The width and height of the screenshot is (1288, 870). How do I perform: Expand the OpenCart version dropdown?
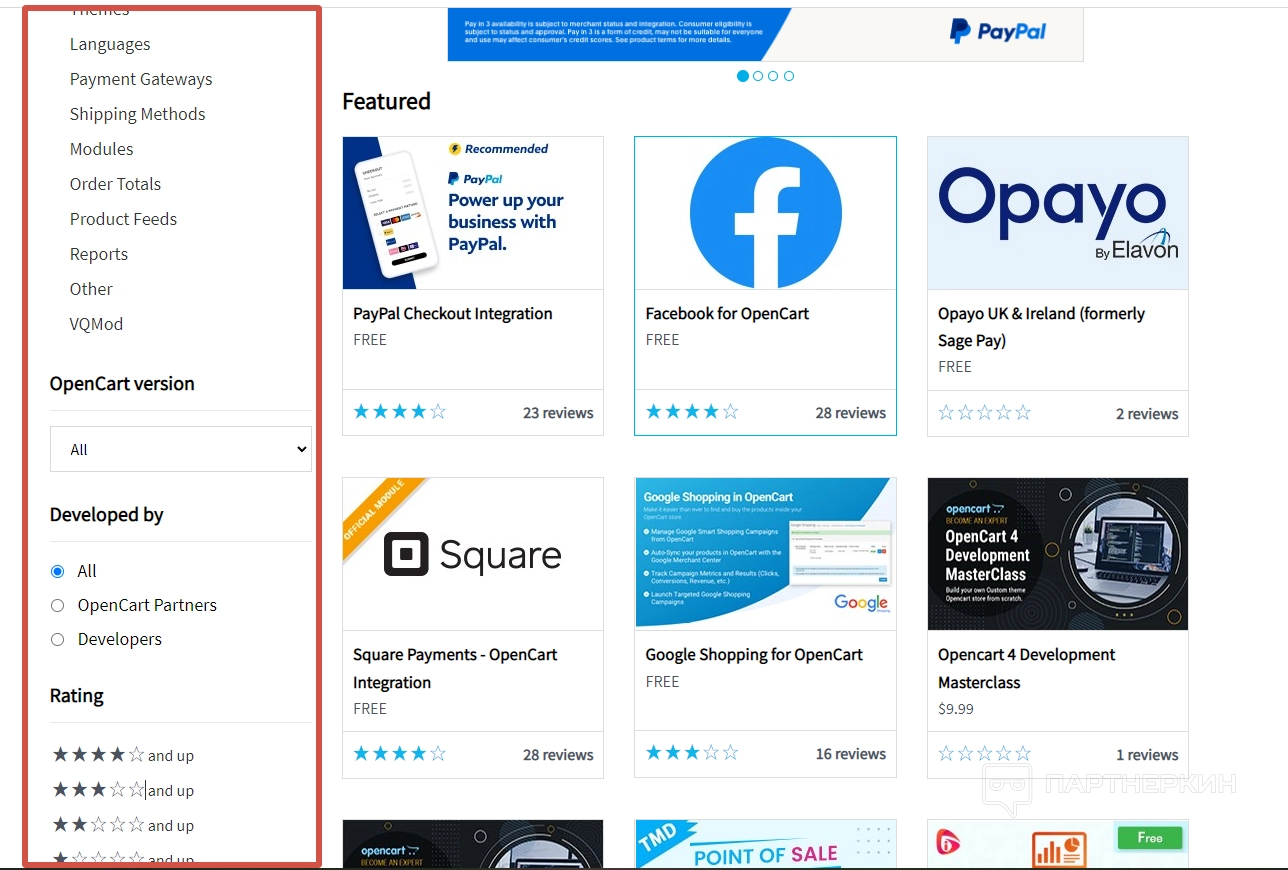[181, 449]
